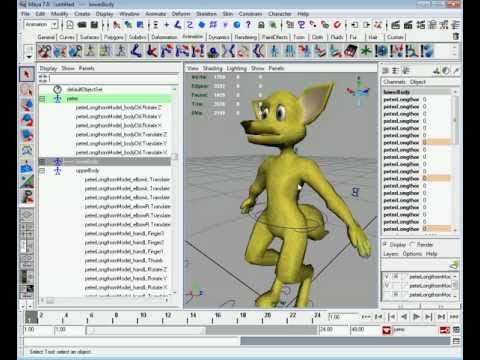The width and height of the screenshot is (480, 360).
Task: Click the green asterisk shelf icon
Action: [366, 51]
